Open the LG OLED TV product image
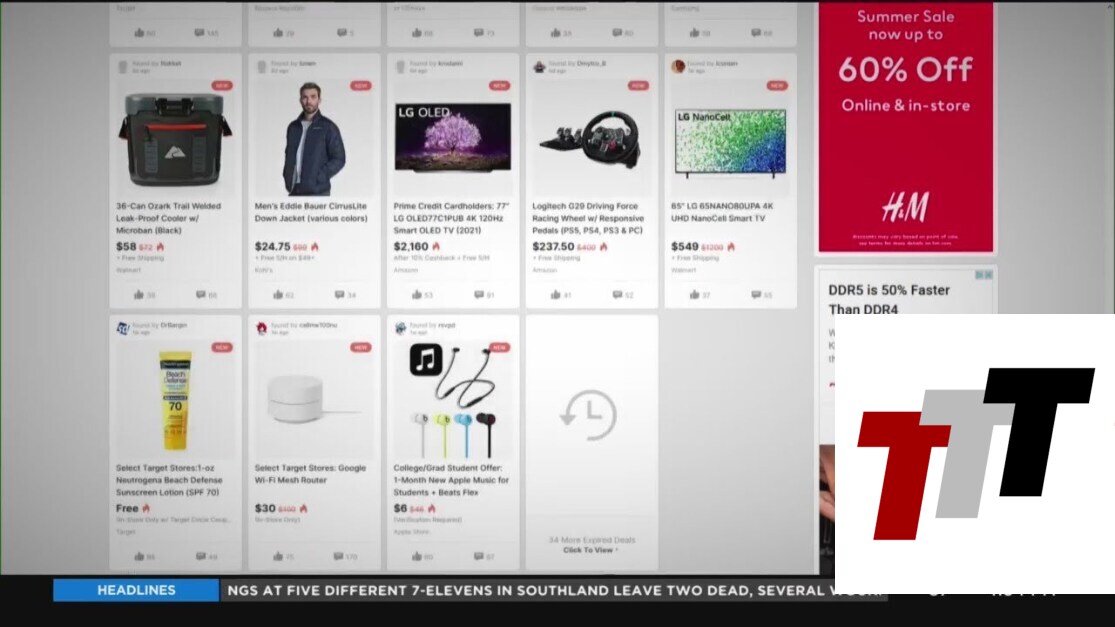The width and height of the screenshot is (1115, 627). coord(452,136)
